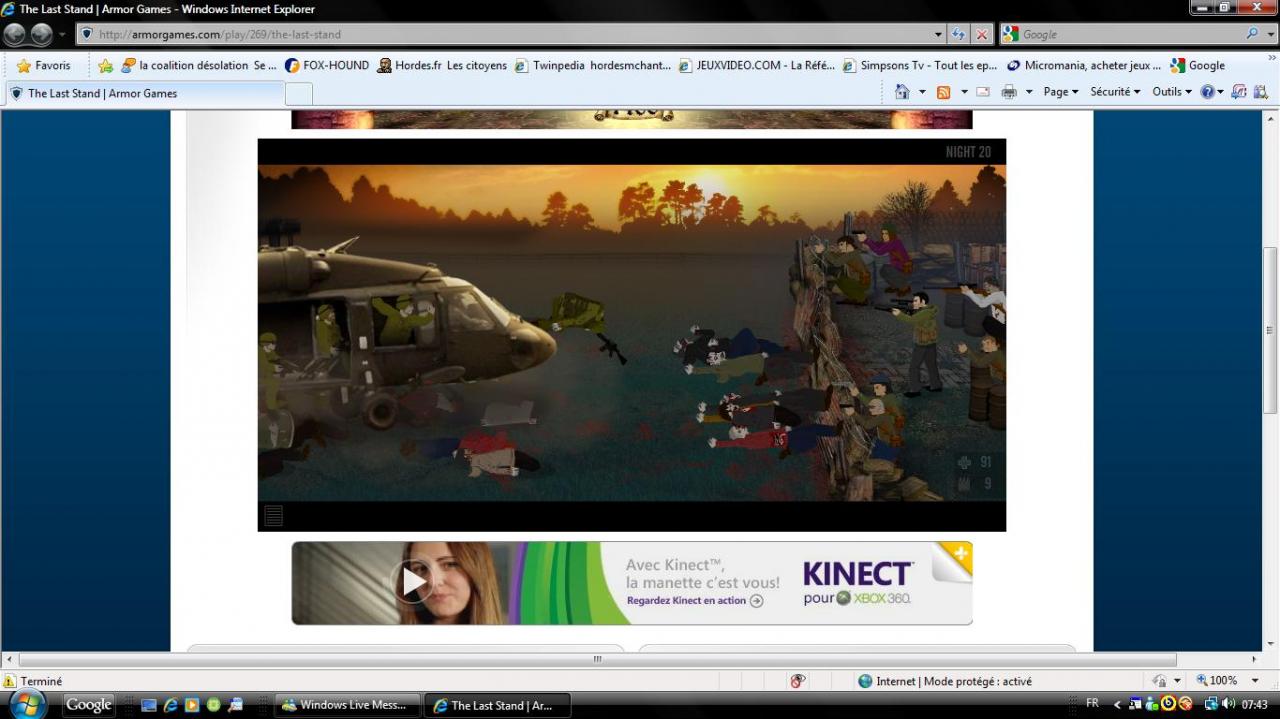The height and width of the screenshot is (719, 1280).
Task: Click the Google desktop search box in taskbar
Action: pyautogui.click(x=89, y=704)
